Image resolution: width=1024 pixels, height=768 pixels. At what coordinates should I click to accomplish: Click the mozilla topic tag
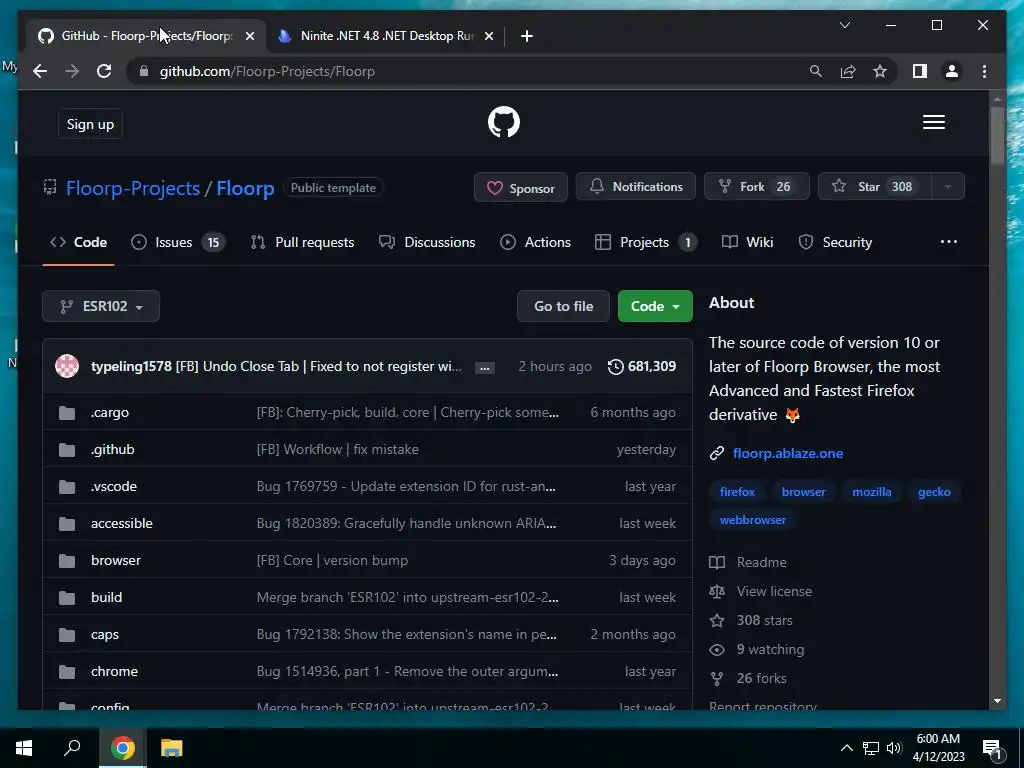point(871,492)
